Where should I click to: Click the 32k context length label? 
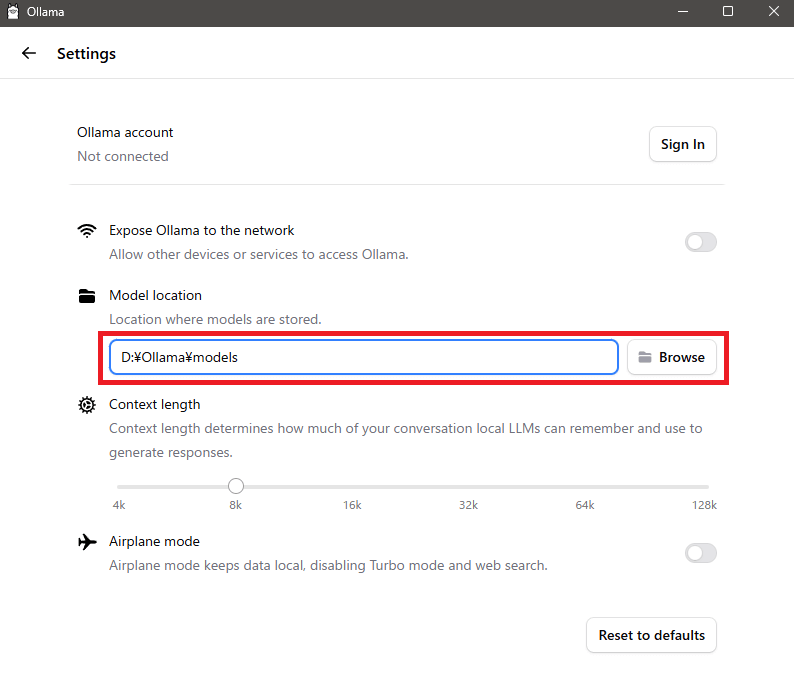coord(468,505)
